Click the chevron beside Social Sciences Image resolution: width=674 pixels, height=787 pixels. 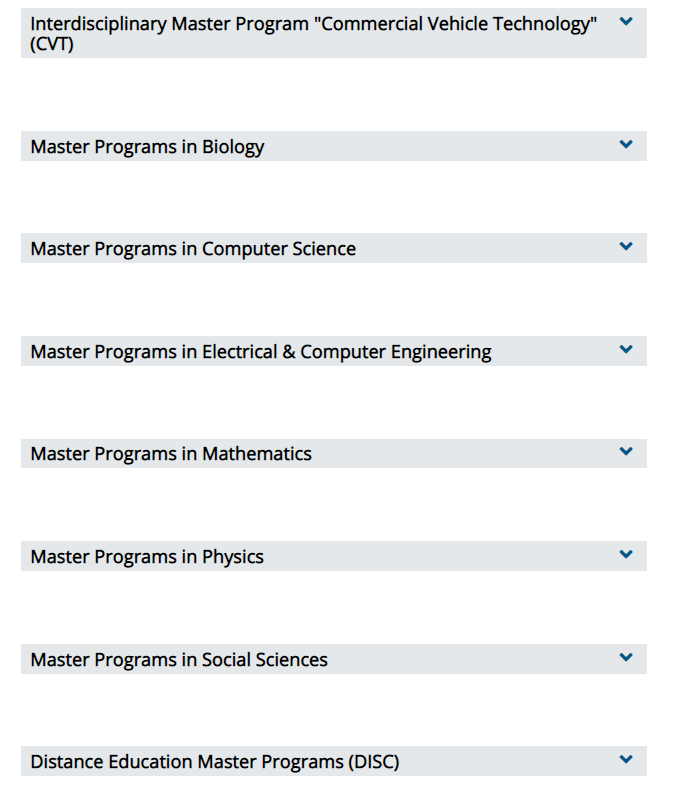click(626, 658)
